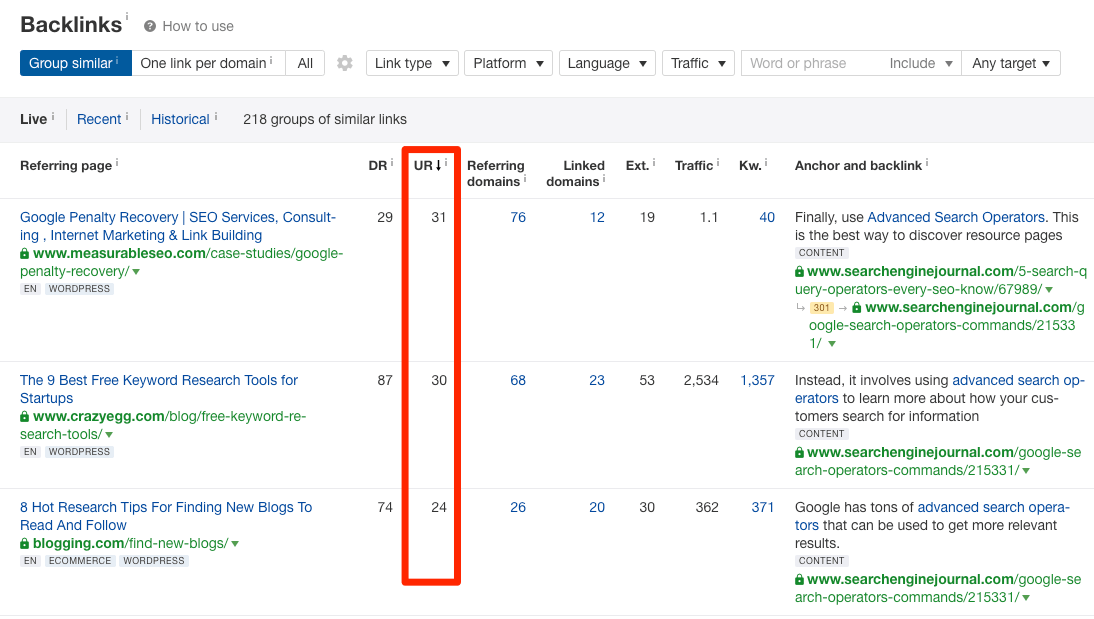The height and width of the screenshot is (619, 1094).
Task: Click the info icon next to DR header
Action: click(x=392, y=160)
